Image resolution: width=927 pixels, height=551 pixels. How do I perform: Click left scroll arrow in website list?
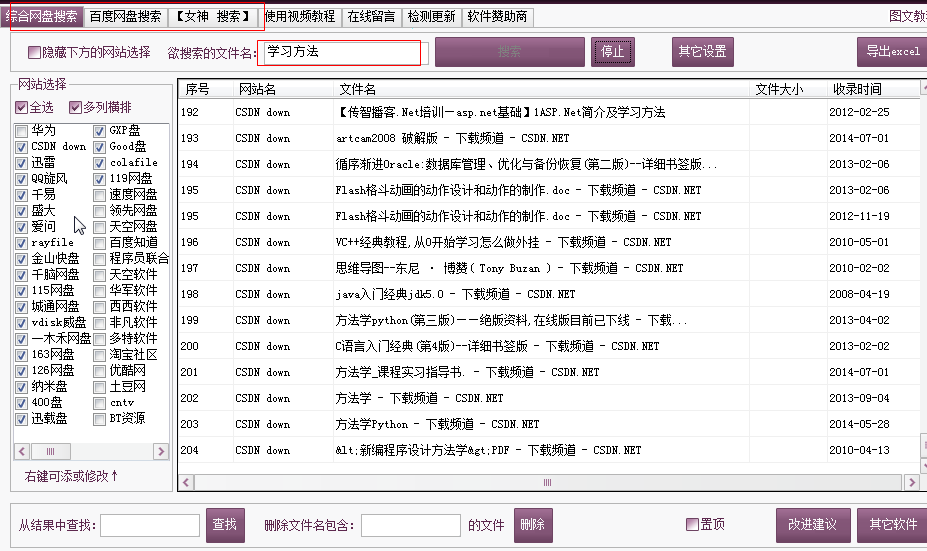(x=22, y=452)
